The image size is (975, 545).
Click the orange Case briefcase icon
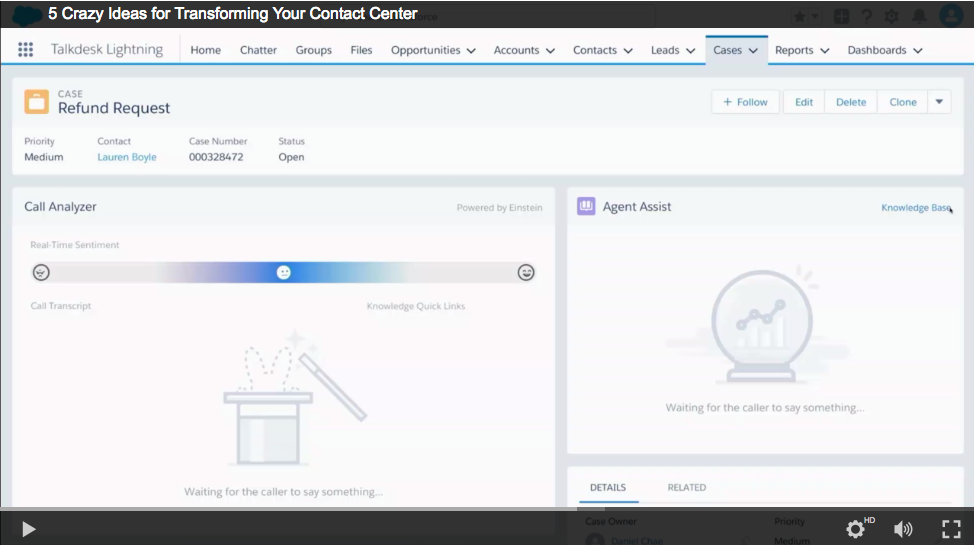(x=37, y=101)
